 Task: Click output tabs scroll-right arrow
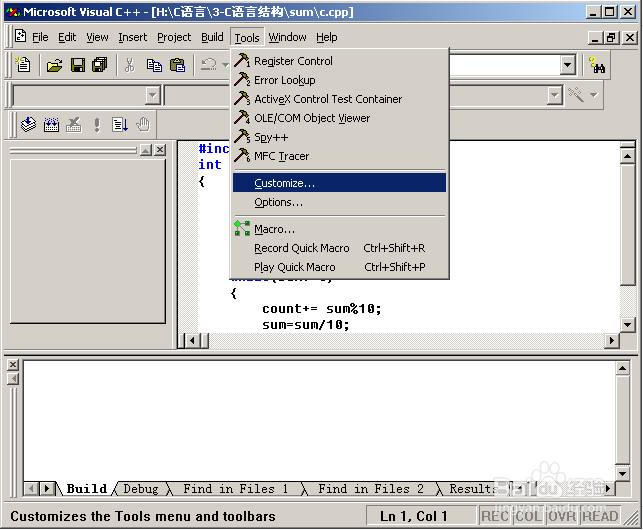[x=46, y=489]
